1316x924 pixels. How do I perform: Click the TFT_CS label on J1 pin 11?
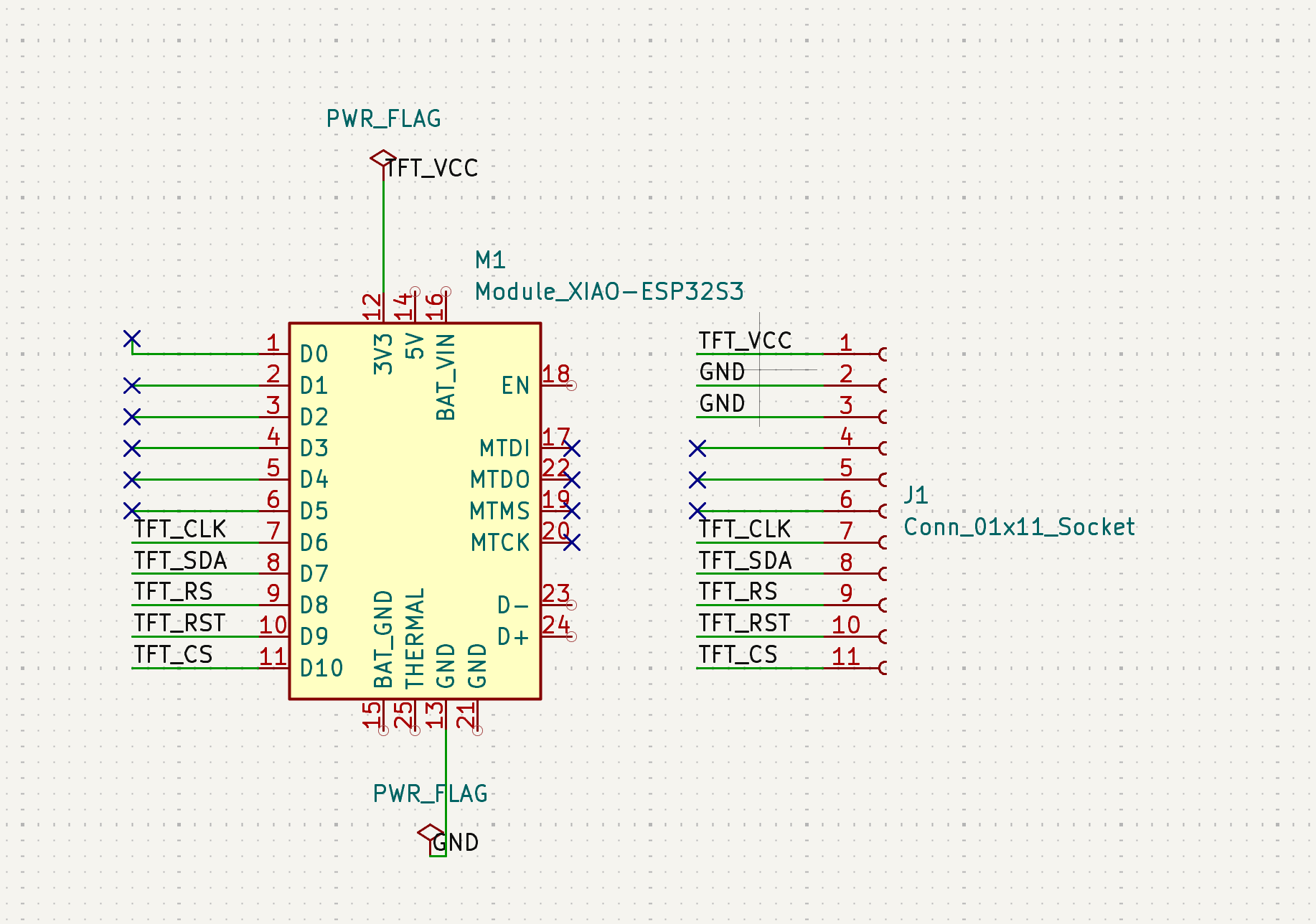[x=738, y=655]
